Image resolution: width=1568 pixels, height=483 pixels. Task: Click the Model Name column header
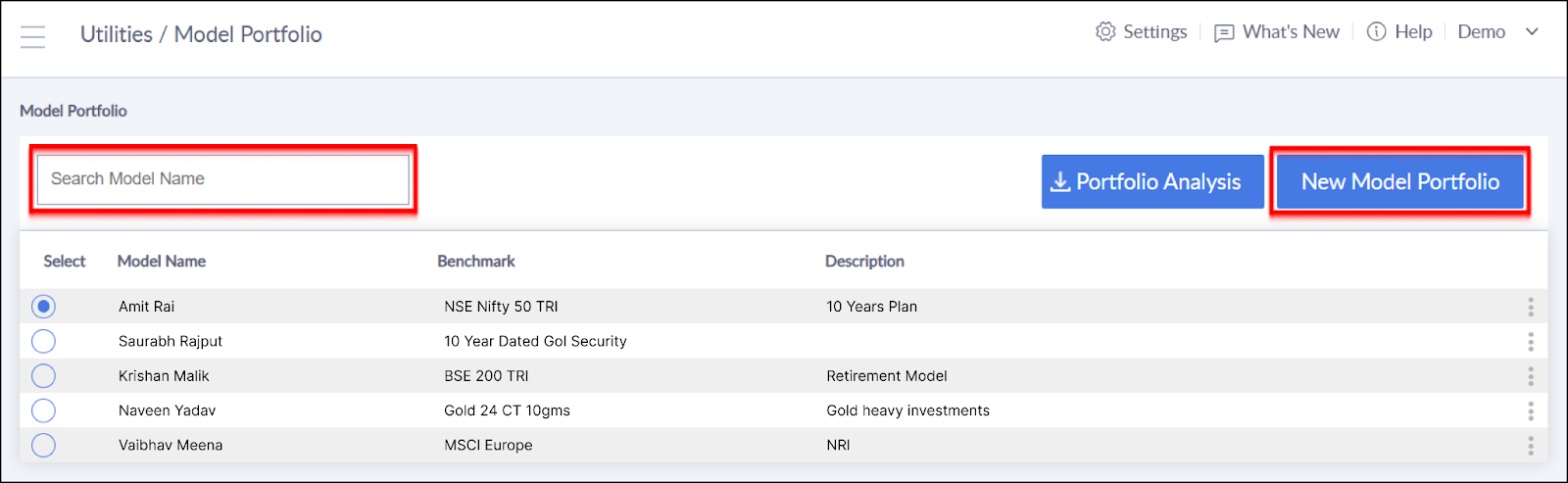162,262
